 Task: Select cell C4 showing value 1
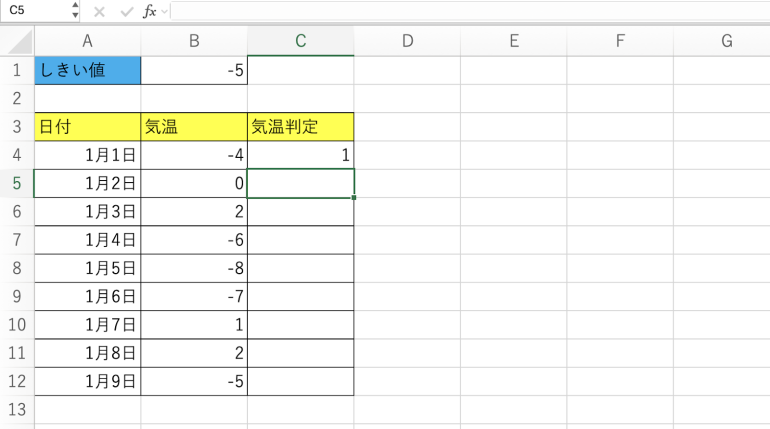301,155
